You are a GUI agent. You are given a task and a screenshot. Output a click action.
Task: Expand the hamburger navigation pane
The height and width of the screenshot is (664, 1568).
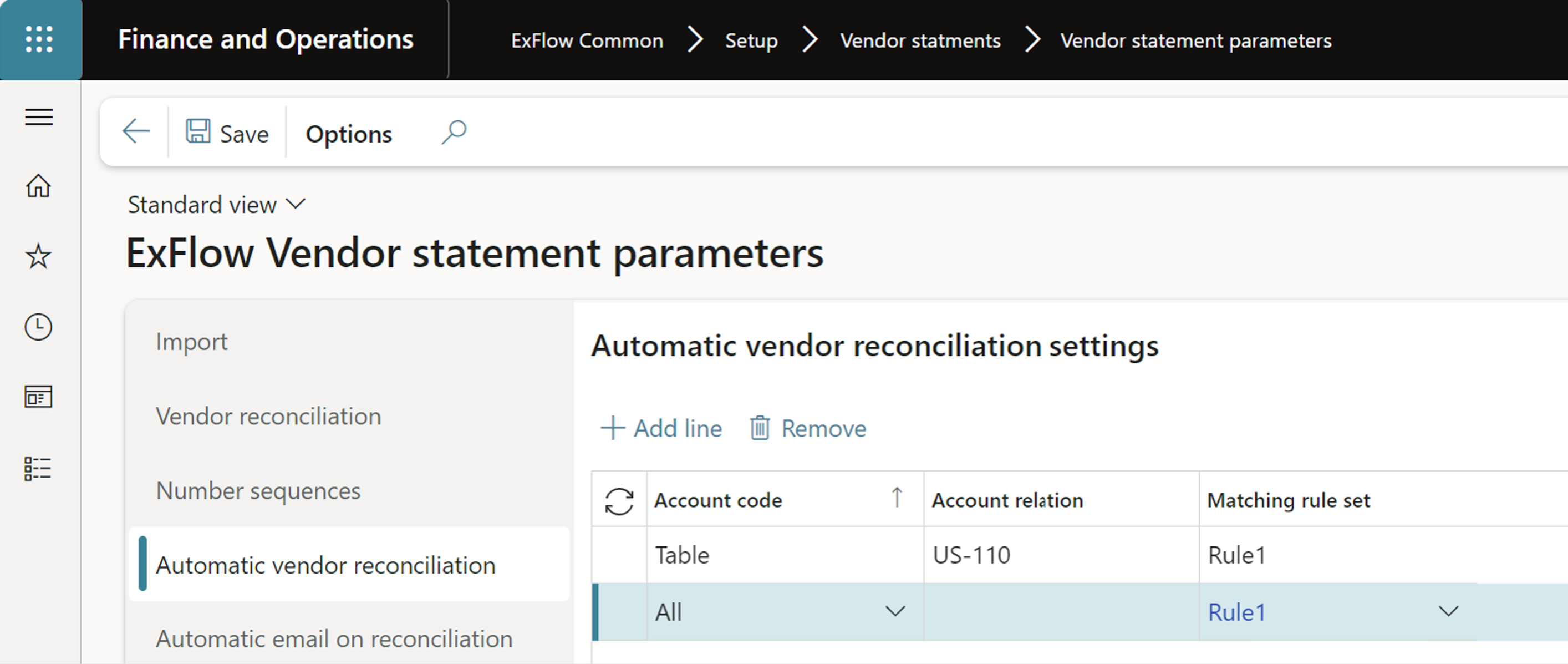(x=39, y=117)
